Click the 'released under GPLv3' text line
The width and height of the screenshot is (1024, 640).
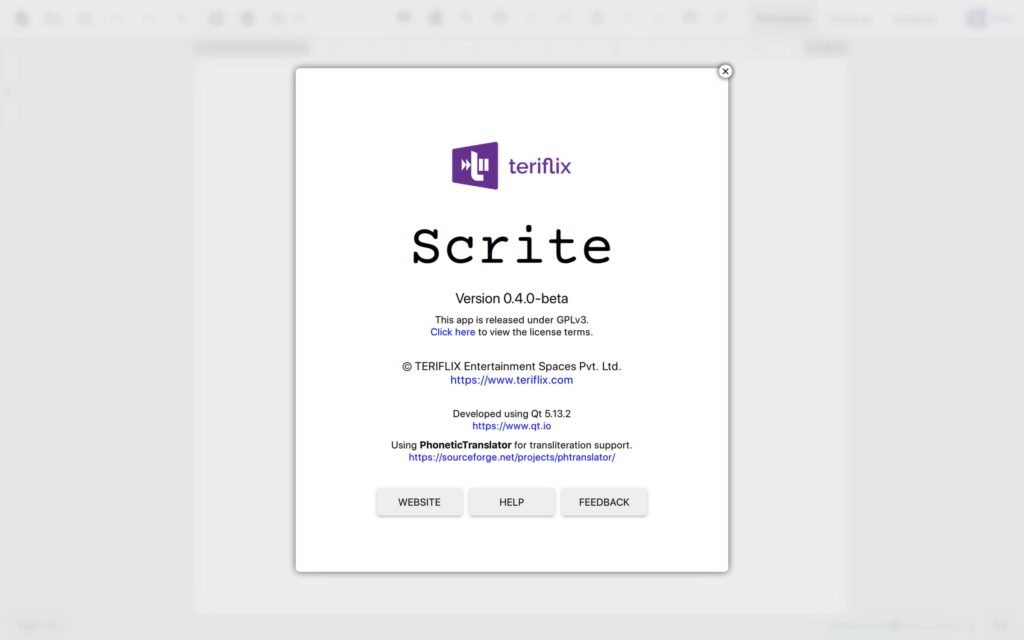click(x=511, y=320)
